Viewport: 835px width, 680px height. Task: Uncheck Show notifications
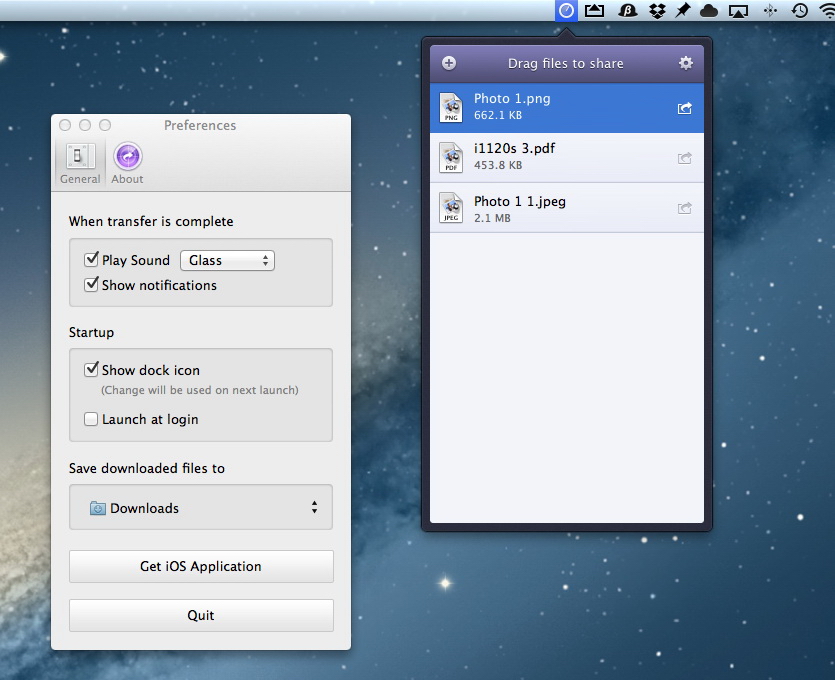click(x=92, y=285)
